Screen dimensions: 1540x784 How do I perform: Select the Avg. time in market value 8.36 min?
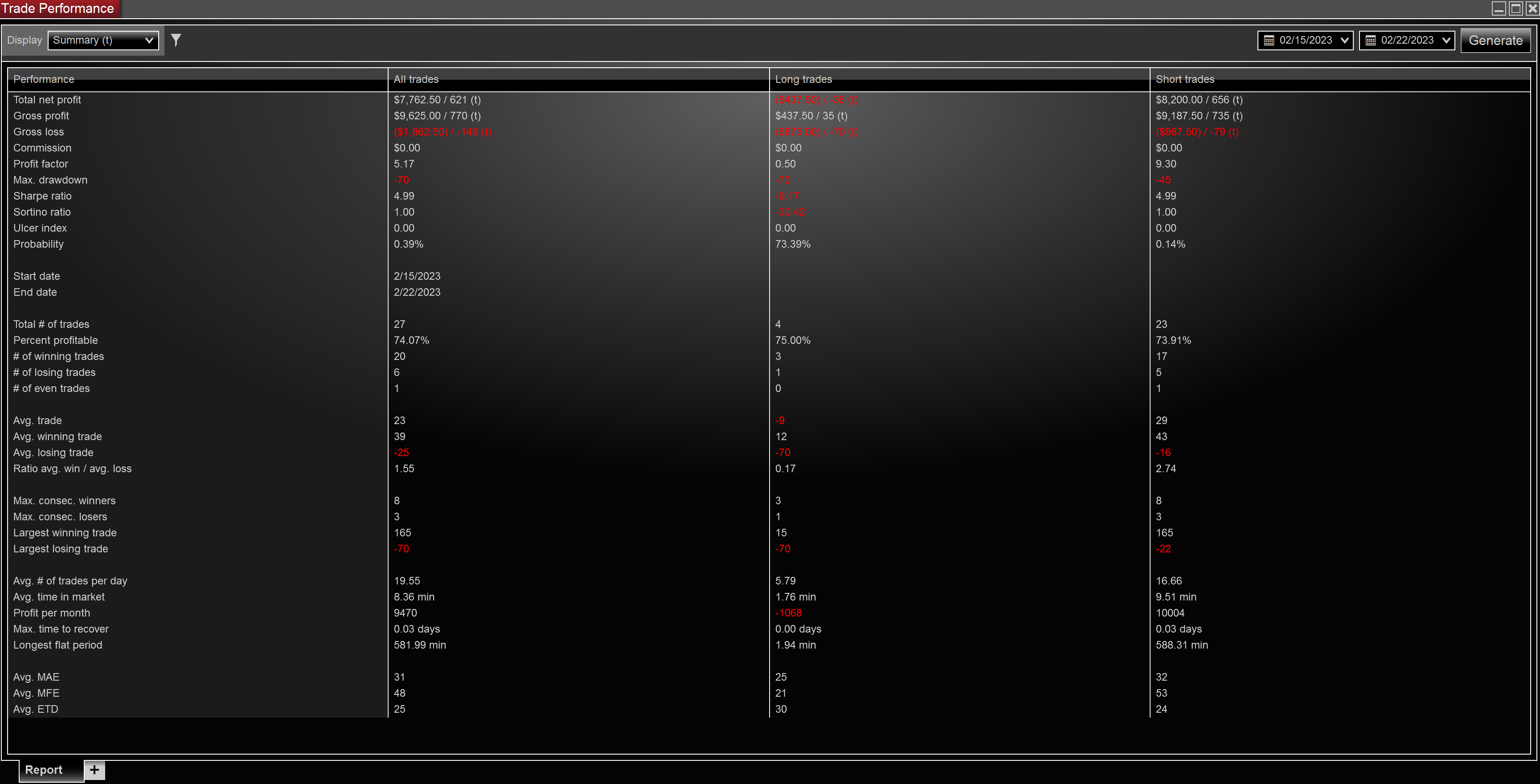pos(414,597)
